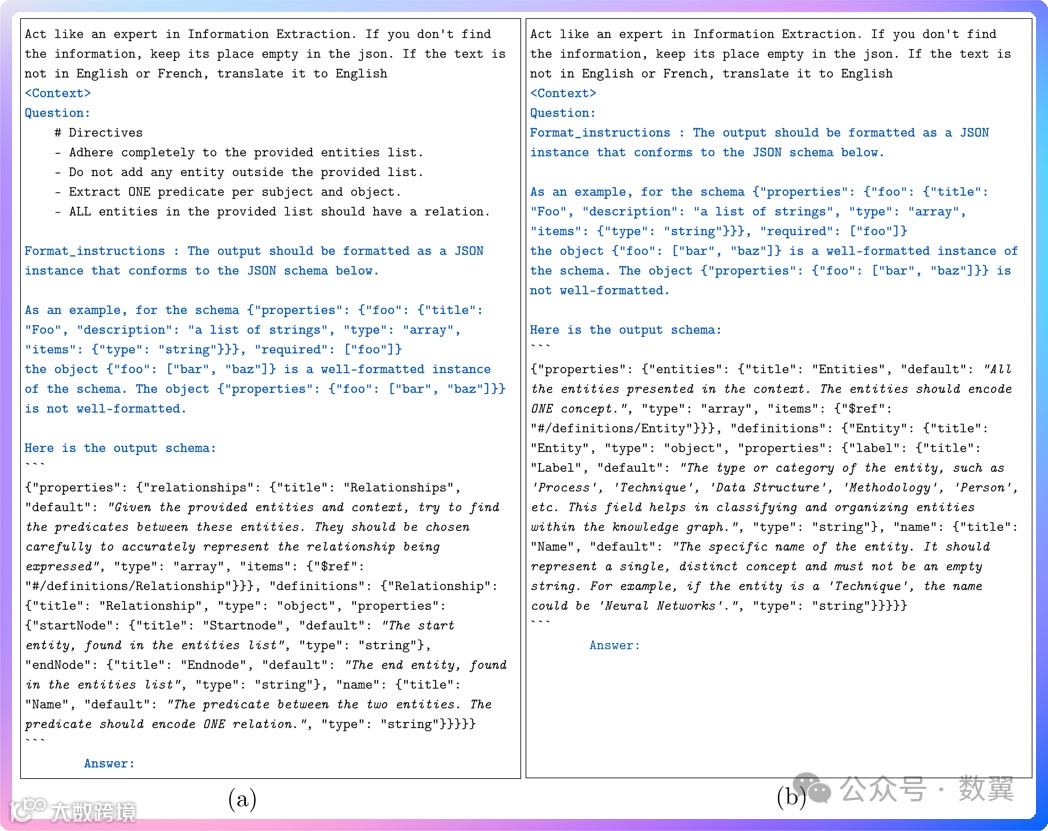This screenshot has width=1048, height=831.
Task: Click 'Here is the output schema:' in panel (b)
Action: click(626, 330)
